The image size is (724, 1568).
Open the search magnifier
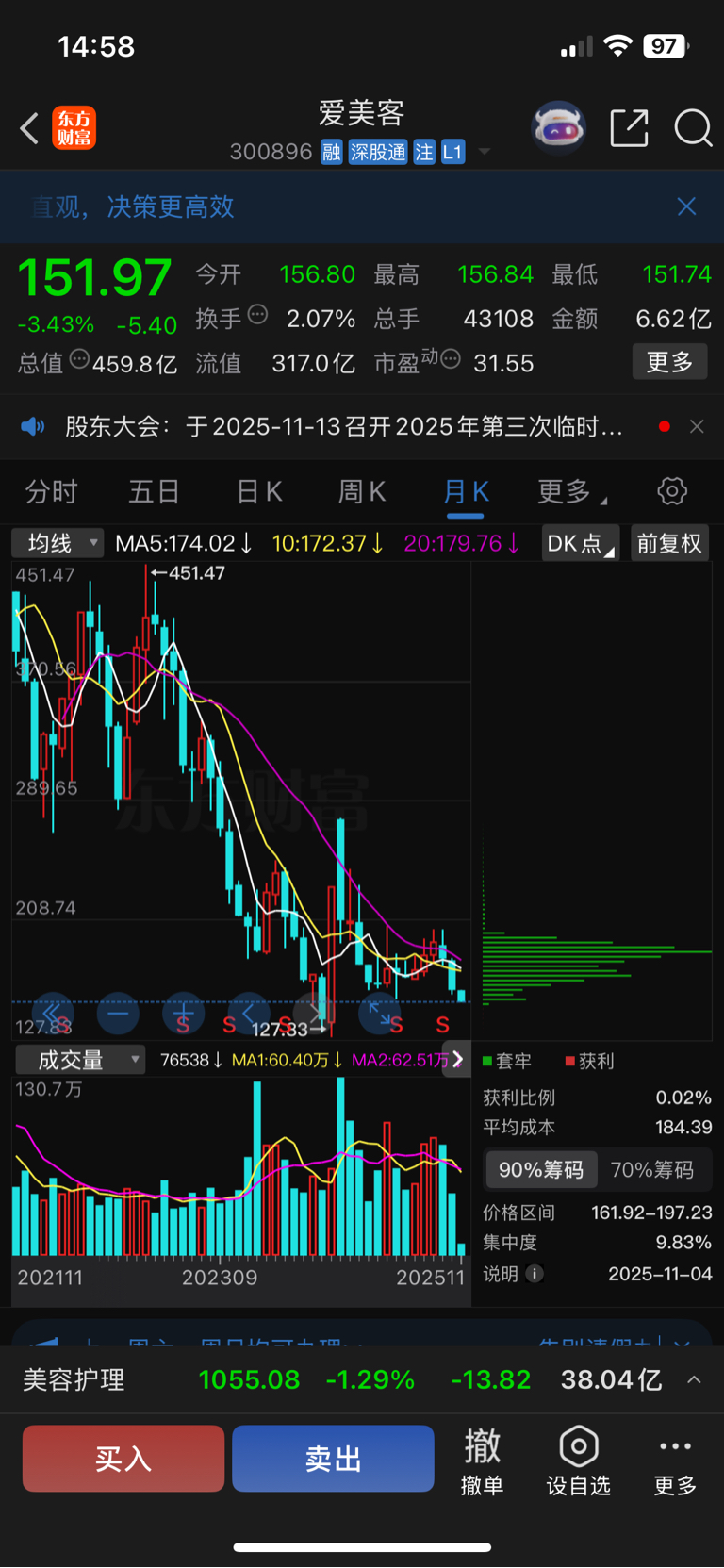tap(693, 128)
